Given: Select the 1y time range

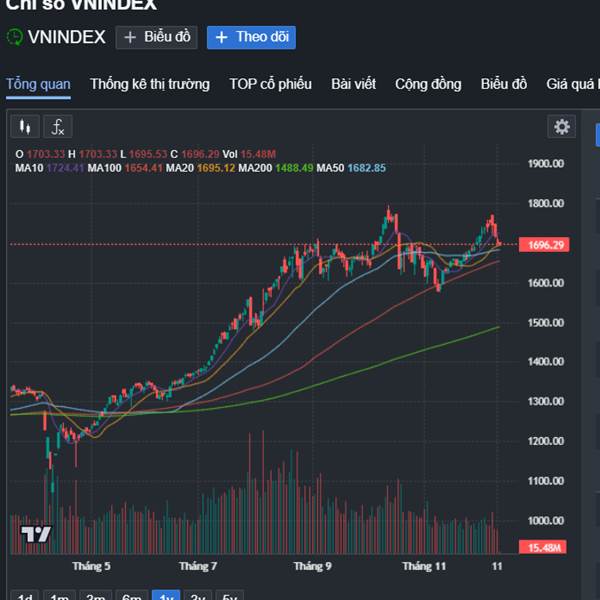Looking at the screenshot, I should 166,596.
